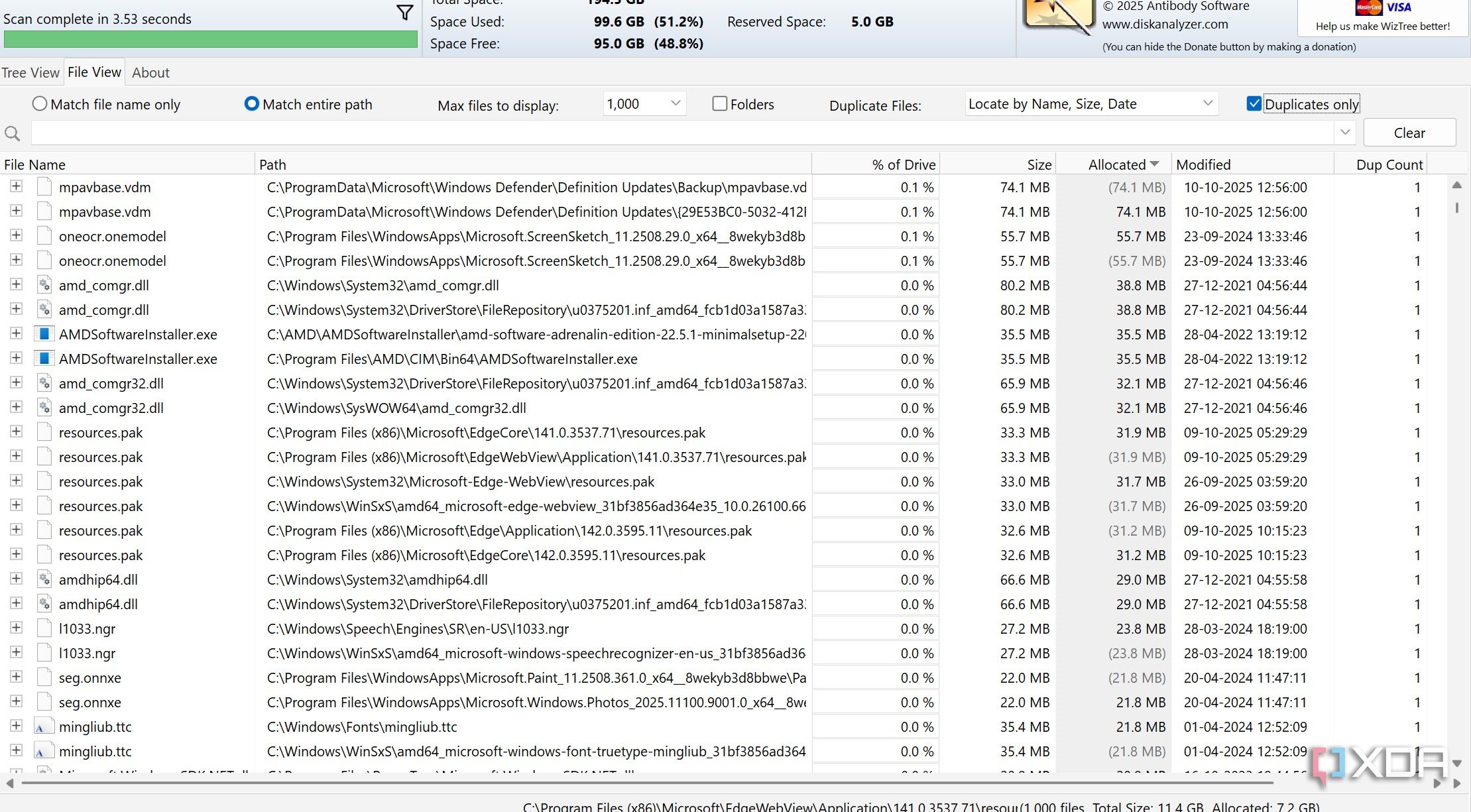
Task: Expand EdgeCore\141.0.3537.71 resources.pak row
Action: click(x=16, y=432)
